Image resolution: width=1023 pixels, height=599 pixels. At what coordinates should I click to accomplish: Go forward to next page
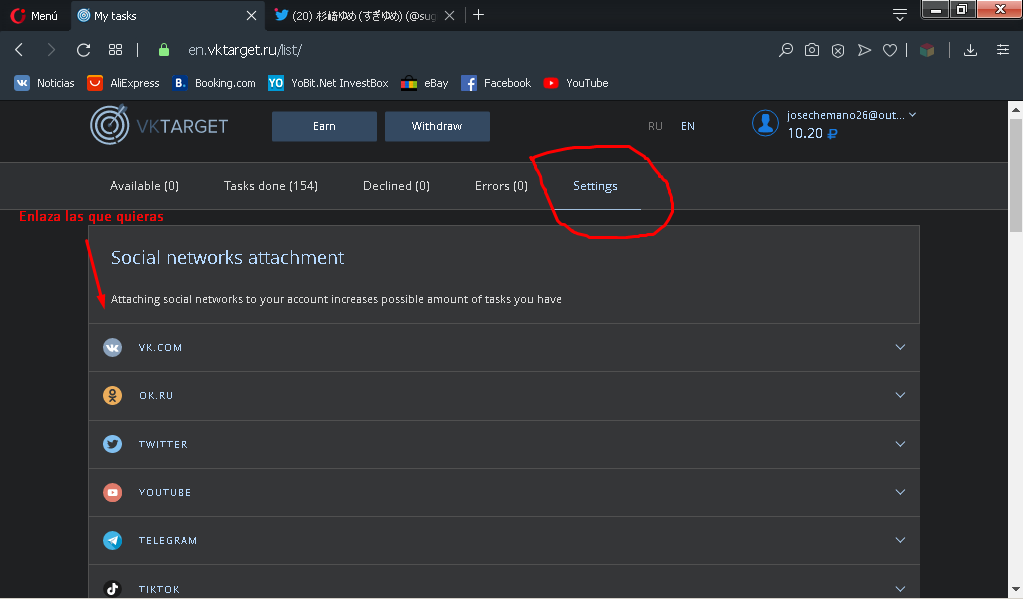point(51,50)
